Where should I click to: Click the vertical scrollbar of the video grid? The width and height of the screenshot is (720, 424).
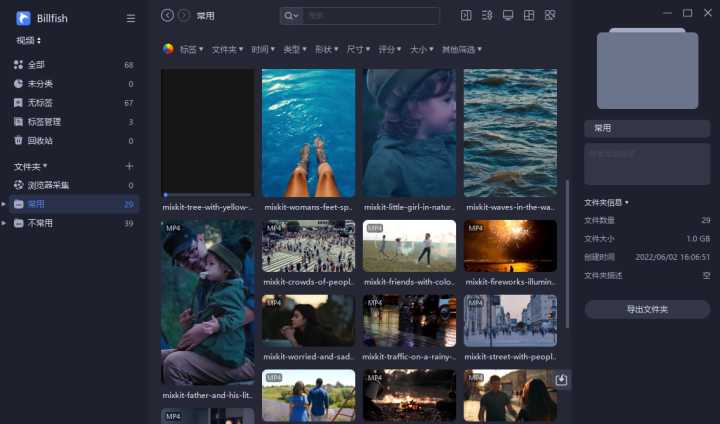click(568, 254)
